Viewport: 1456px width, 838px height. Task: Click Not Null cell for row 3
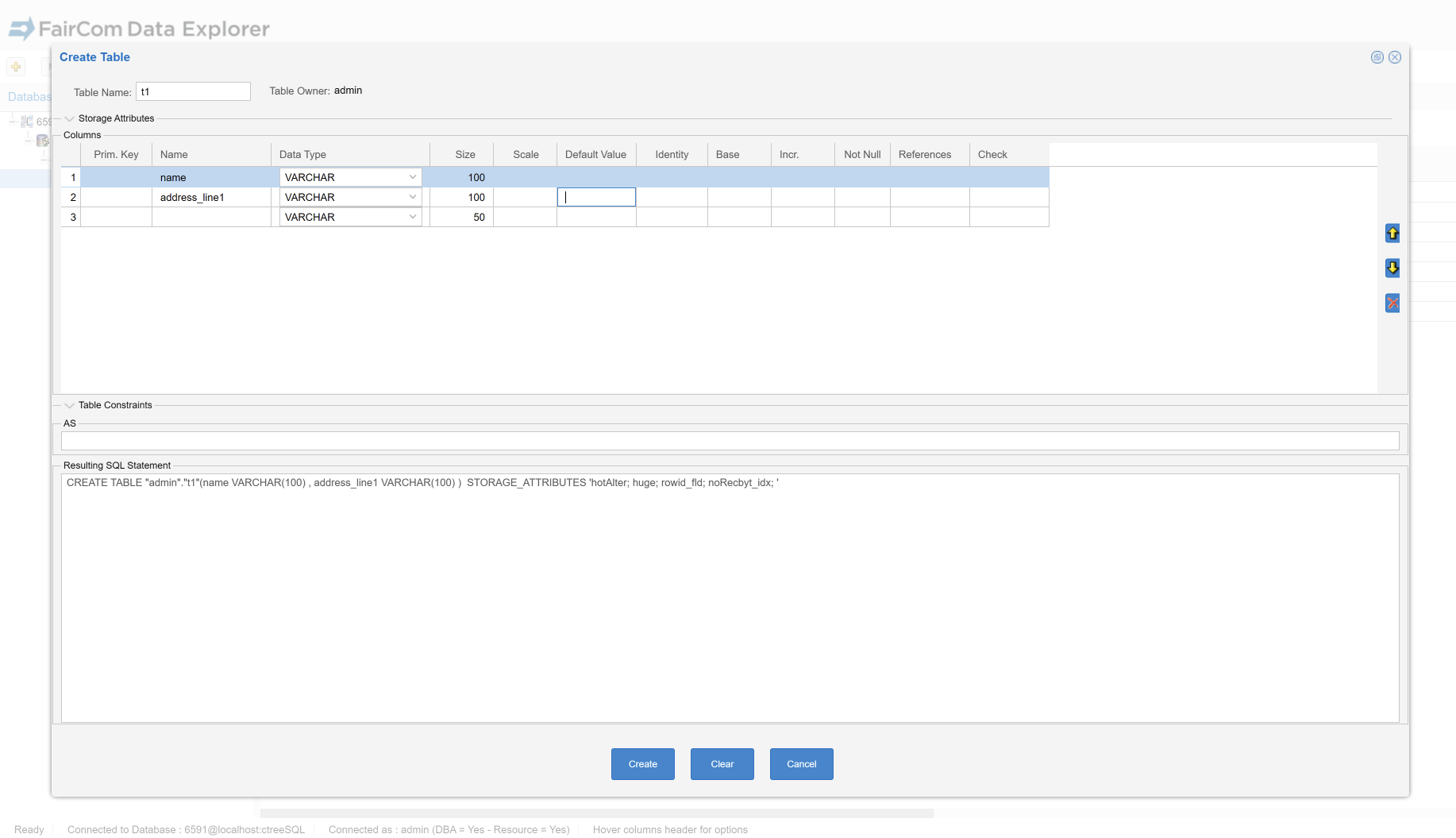(862, 217)
